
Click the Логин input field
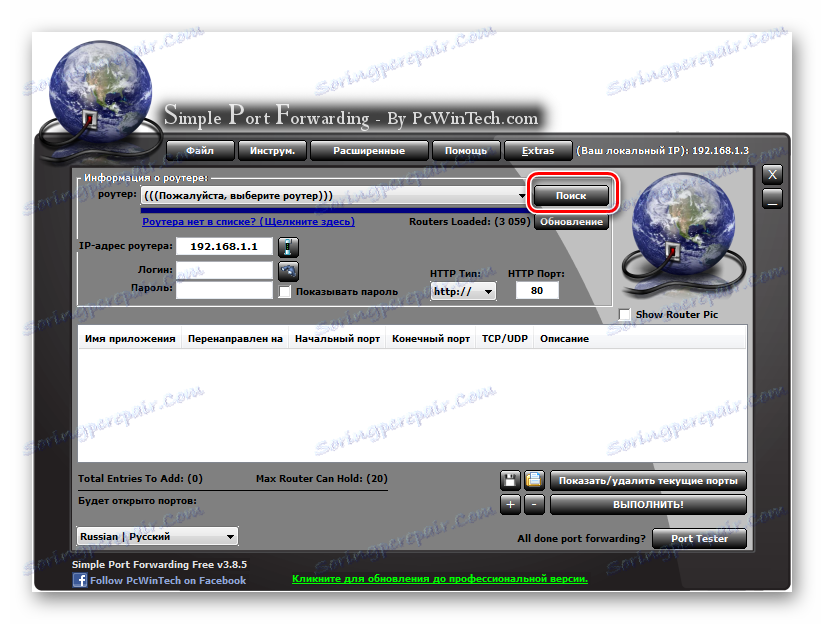[x=224, y=270]
